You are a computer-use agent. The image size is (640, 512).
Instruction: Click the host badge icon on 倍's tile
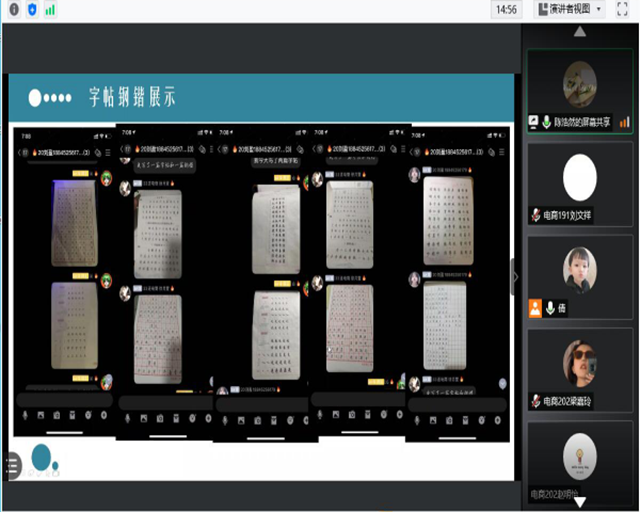[x=535, y=308]
